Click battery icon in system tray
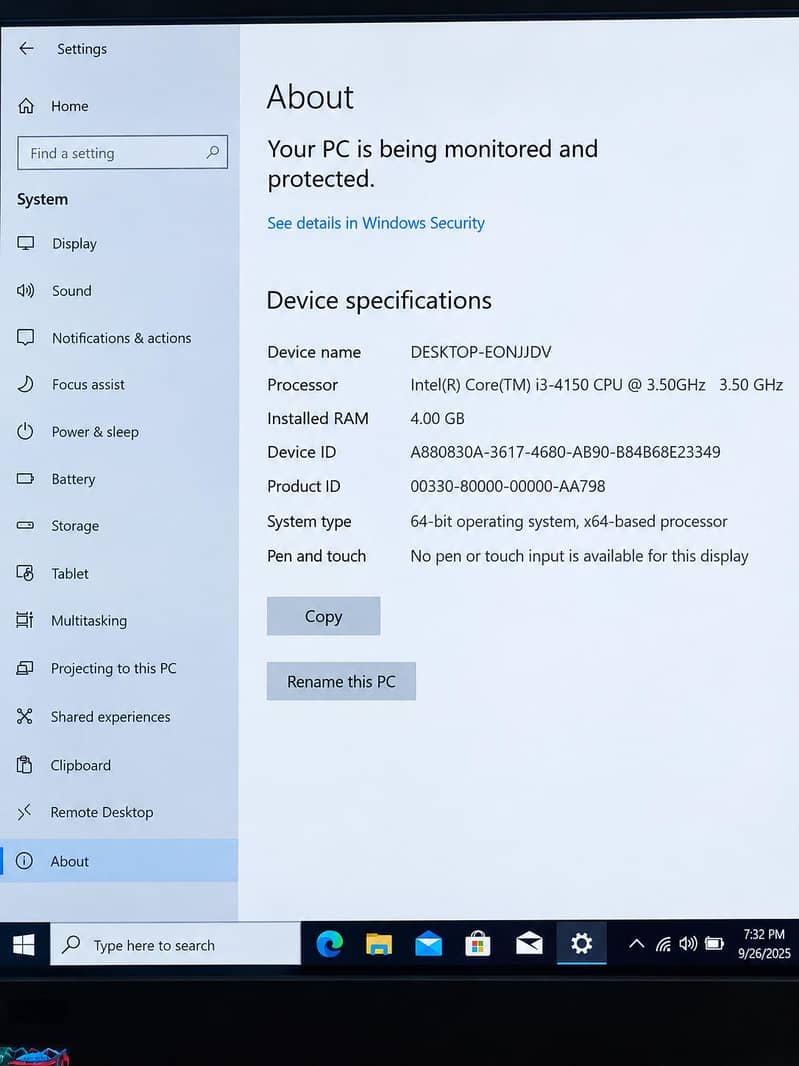 pos(714,944)
